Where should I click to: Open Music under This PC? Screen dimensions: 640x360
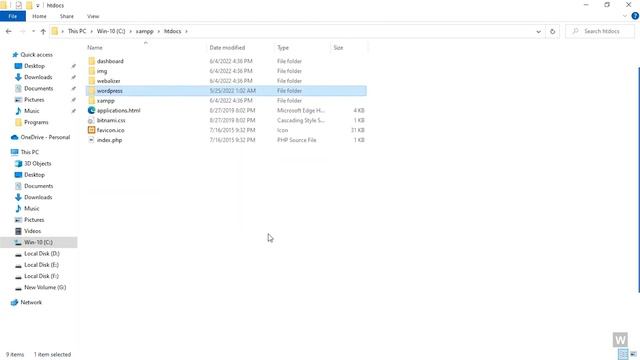[31, 209]
